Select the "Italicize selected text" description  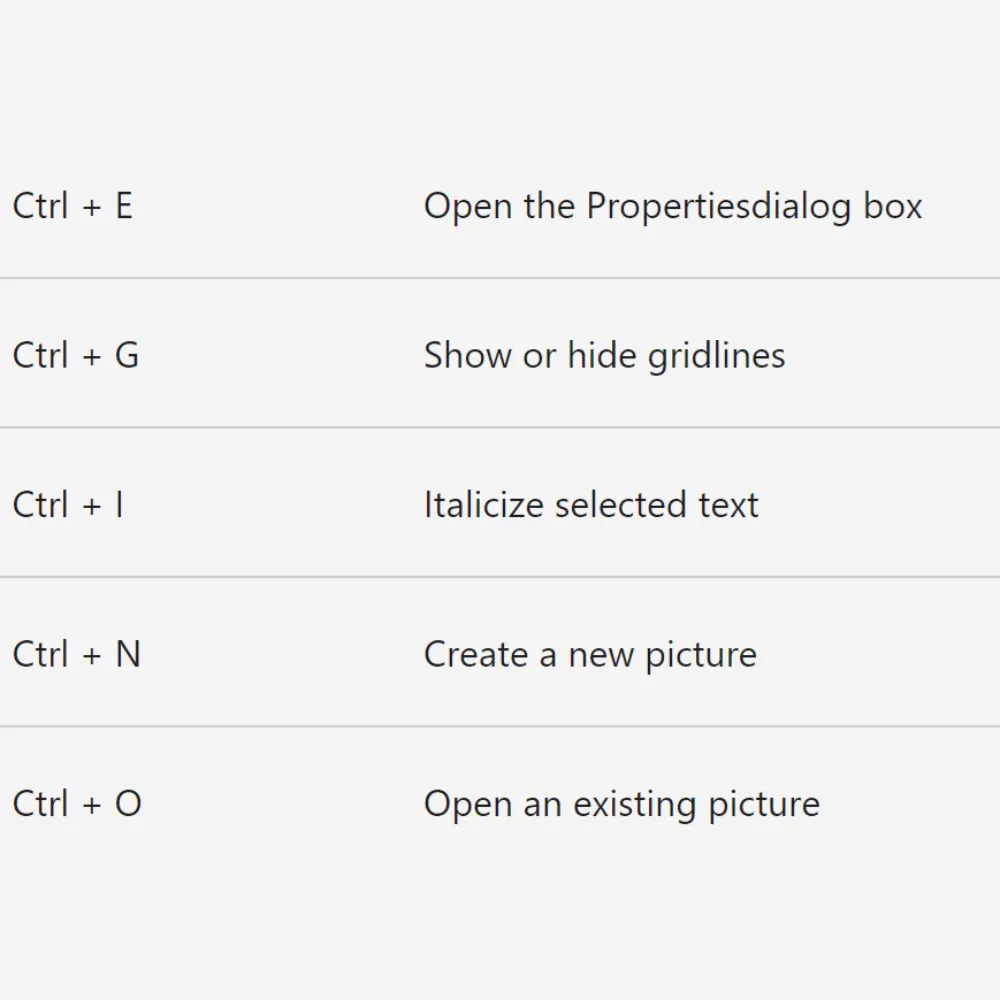coord(590,505)
